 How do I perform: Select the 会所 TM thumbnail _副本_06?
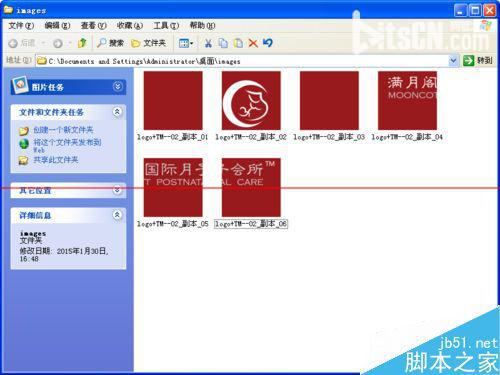click(x=251, y=187)
